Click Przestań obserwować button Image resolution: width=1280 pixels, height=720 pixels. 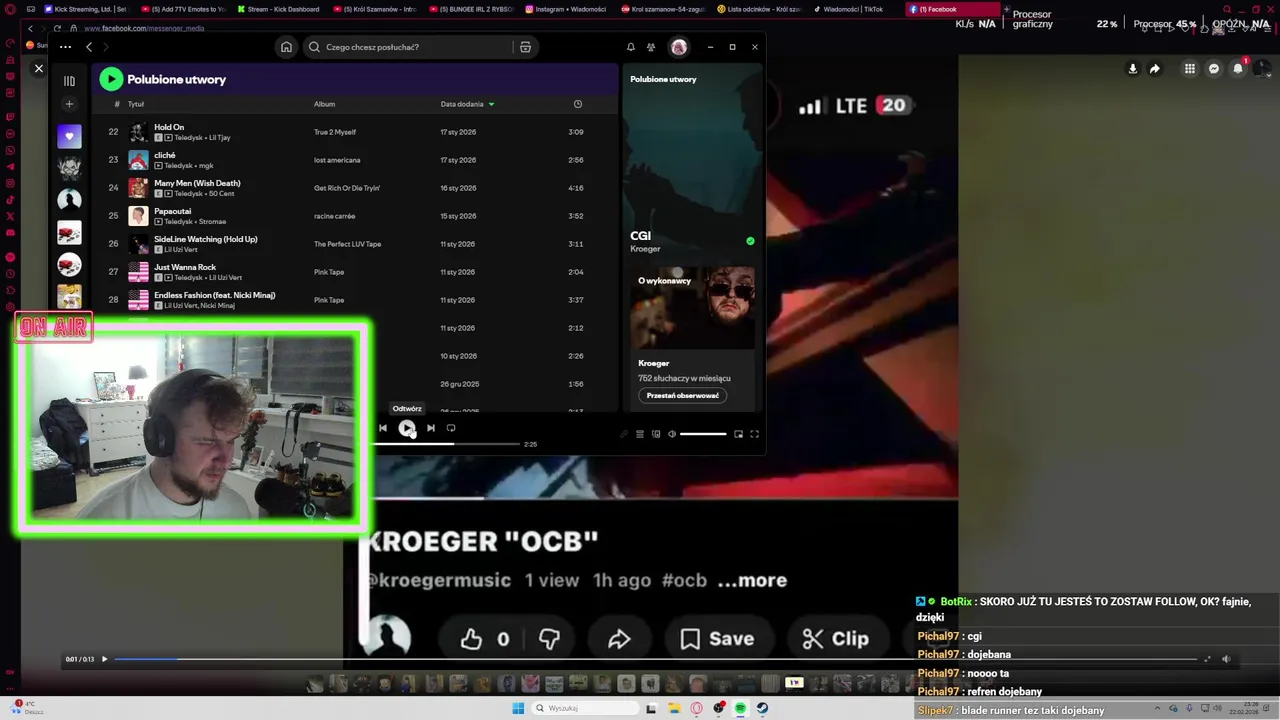683,395
